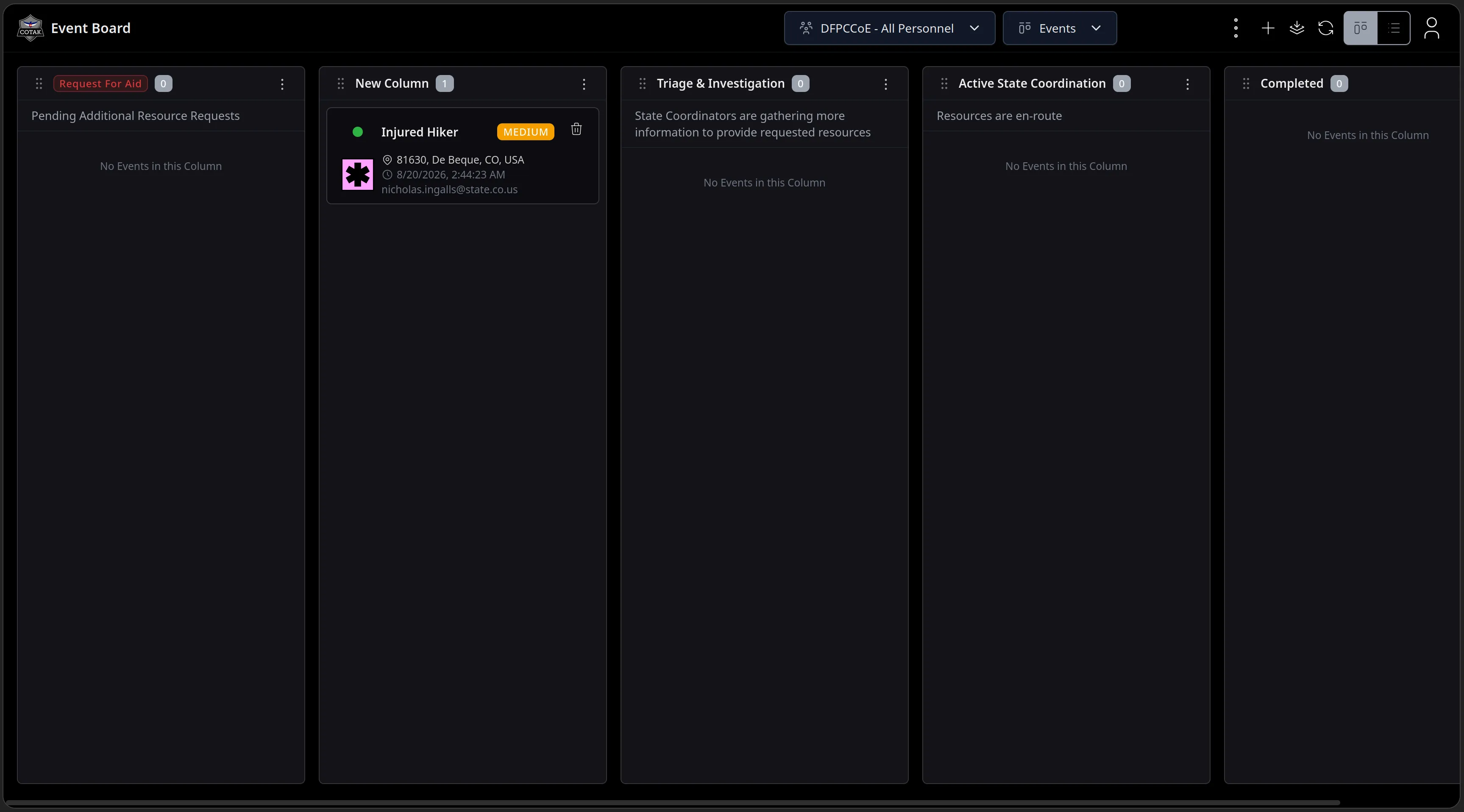Click the address 81630, De Beque, CO, USA

[x=460, y=160]
